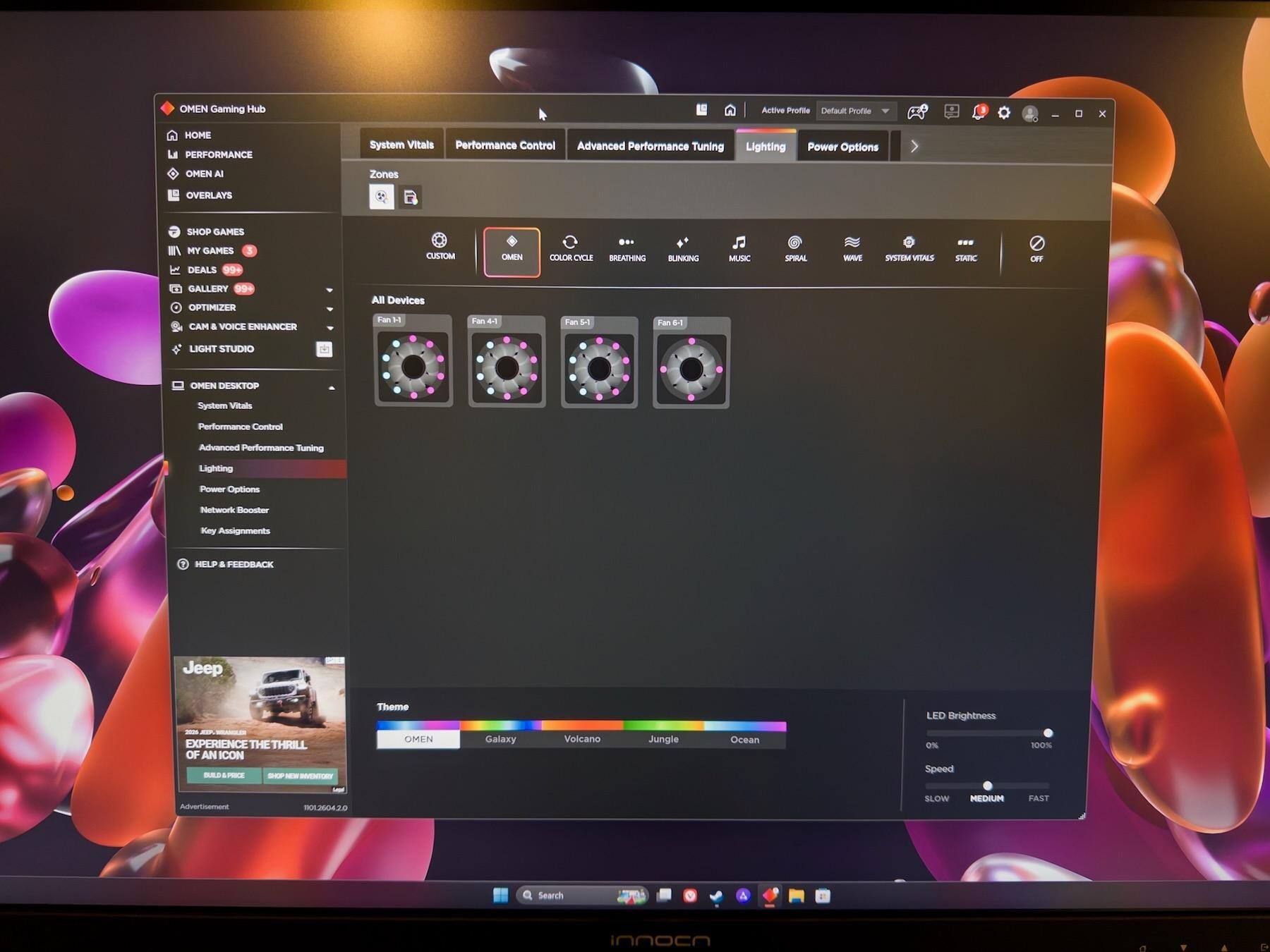The width and height of the screenshot is (1270, 952).
Task: Open Key Assignments in the sidebar
Action: pos(236,531)
